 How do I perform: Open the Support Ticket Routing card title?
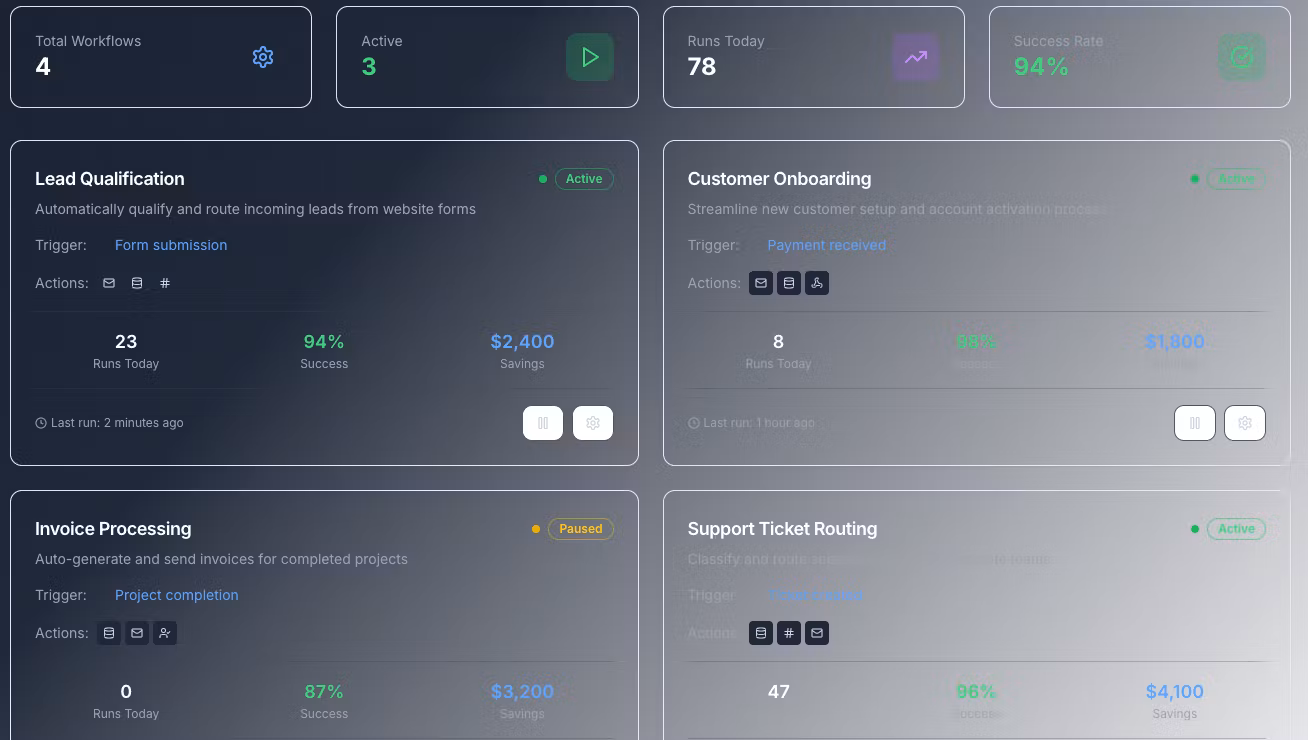[782, 529]
